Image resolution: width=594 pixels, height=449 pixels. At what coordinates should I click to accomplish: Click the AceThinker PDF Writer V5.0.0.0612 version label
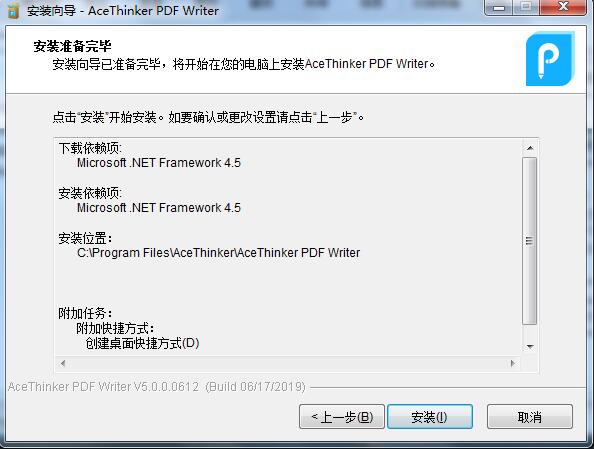[x=156, y=387]
